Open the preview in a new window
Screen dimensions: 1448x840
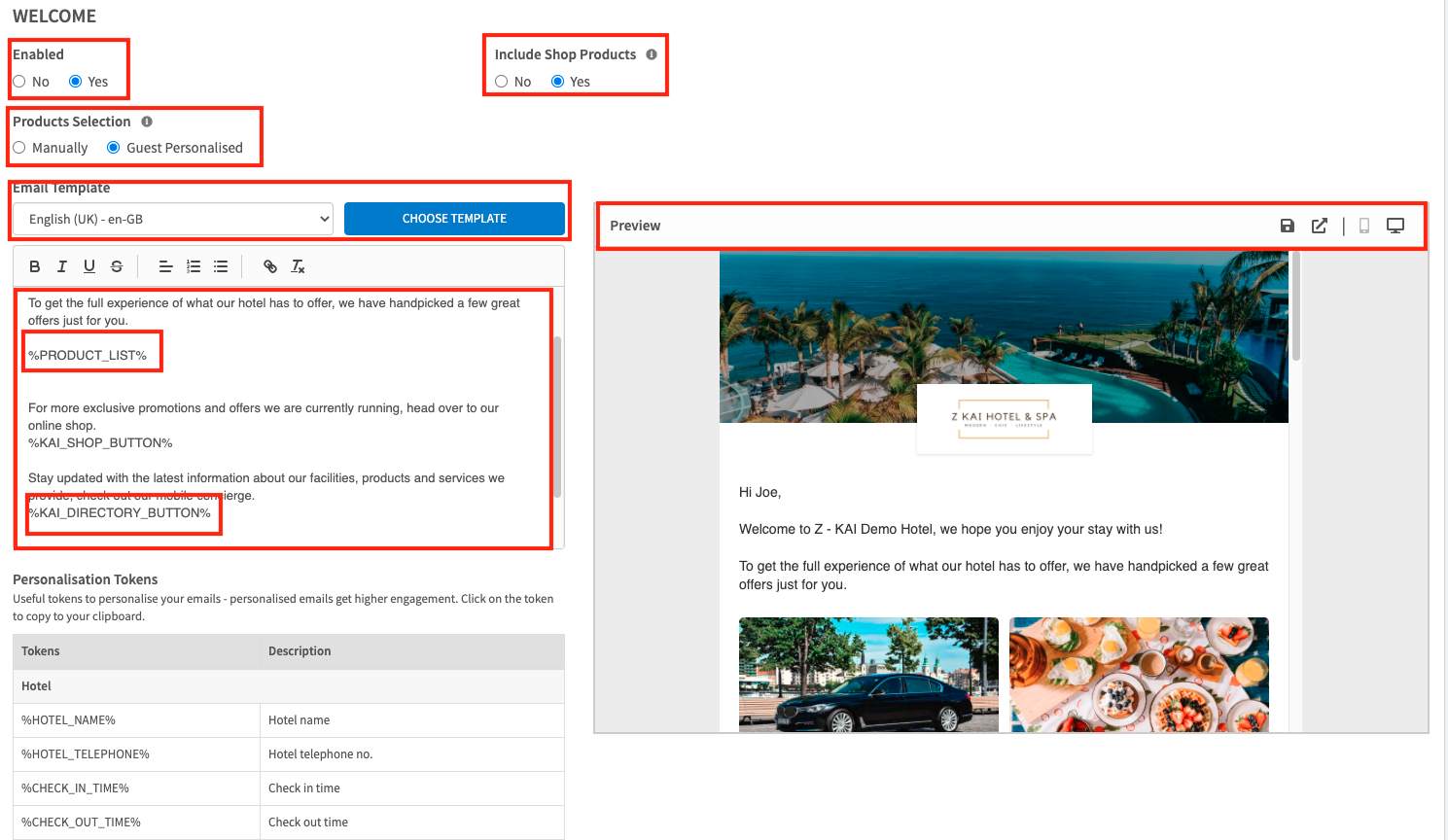1320,226
